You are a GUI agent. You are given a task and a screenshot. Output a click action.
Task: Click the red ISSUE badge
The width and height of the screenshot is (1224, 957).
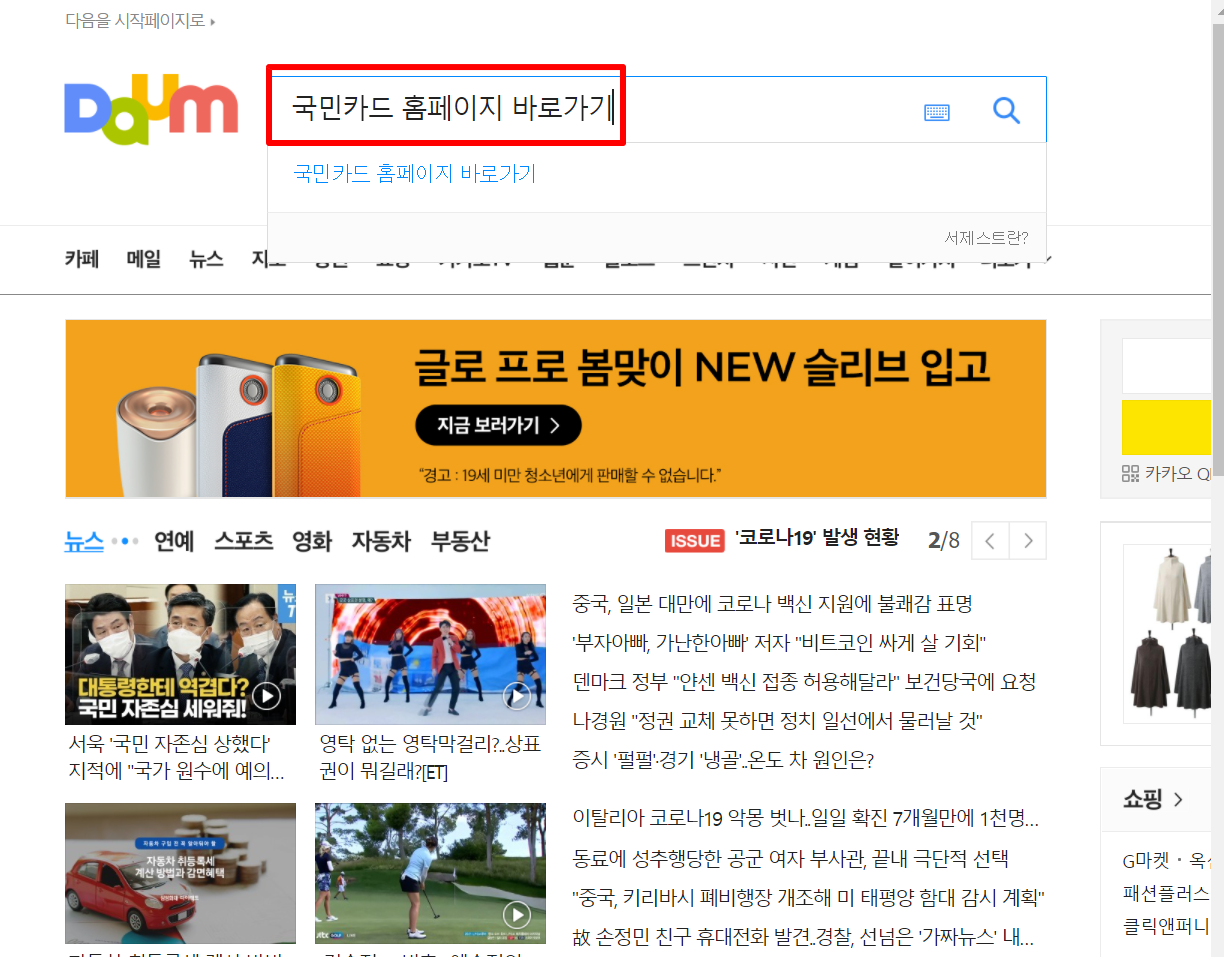tap(694, 540)
